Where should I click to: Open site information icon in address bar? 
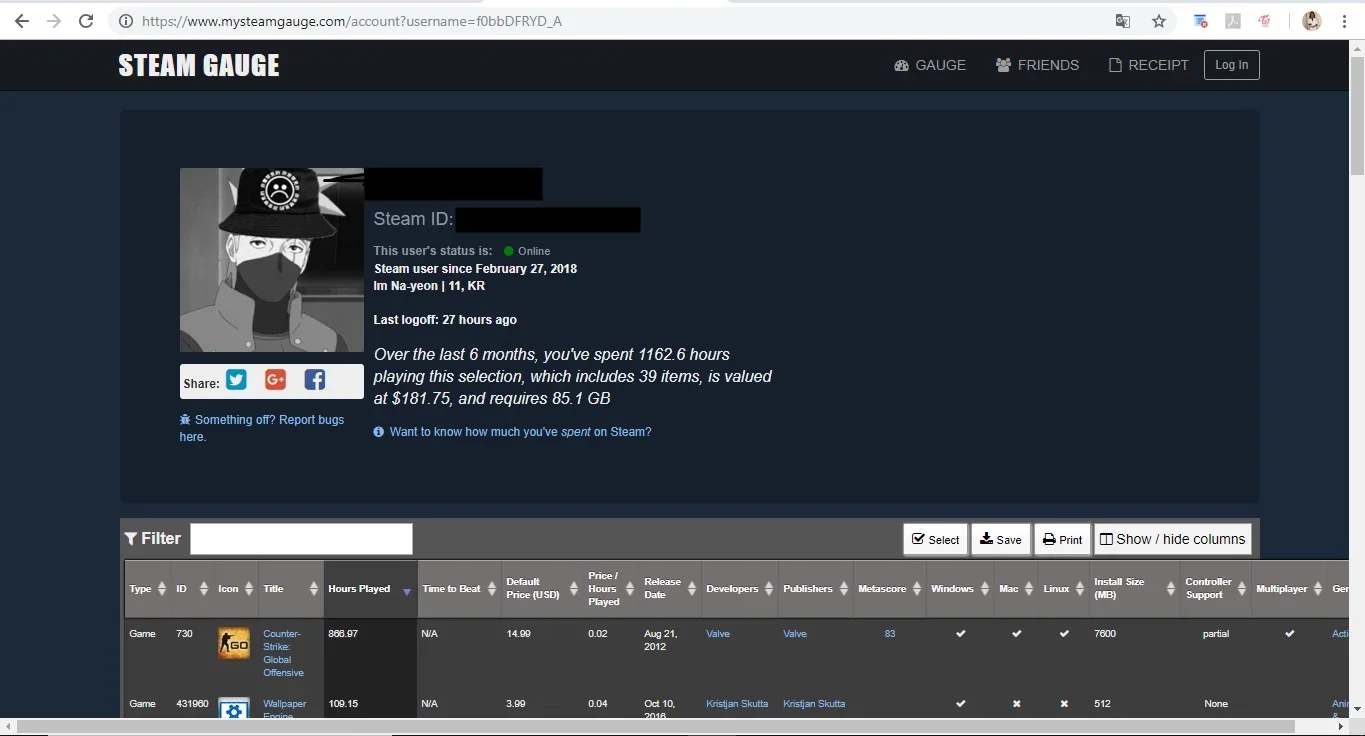tap(125, 21)
